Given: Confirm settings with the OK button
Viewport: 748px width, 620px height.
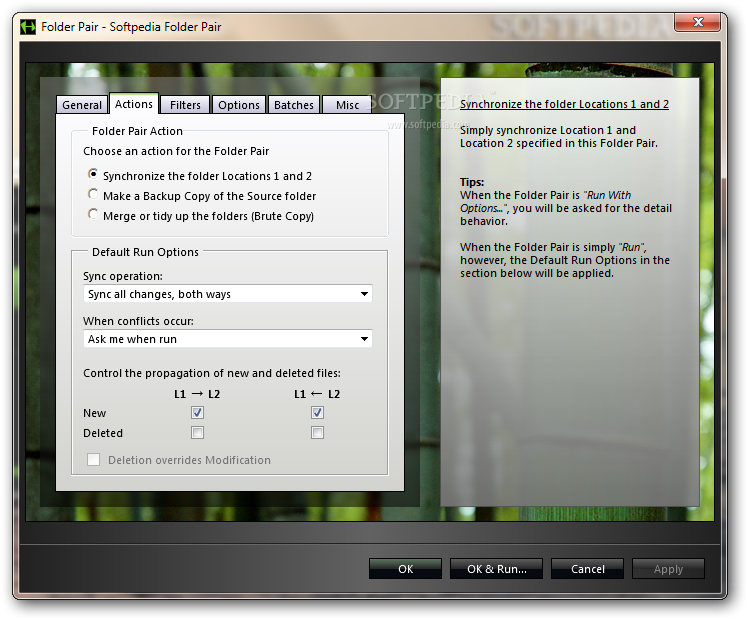Looking at the screenshot, I should [x=405, y=569].
